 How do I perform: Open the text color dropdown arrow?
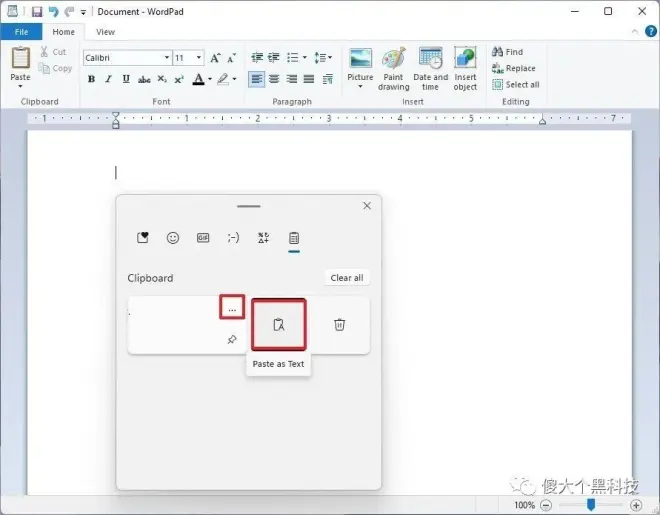tap(210, 79)
